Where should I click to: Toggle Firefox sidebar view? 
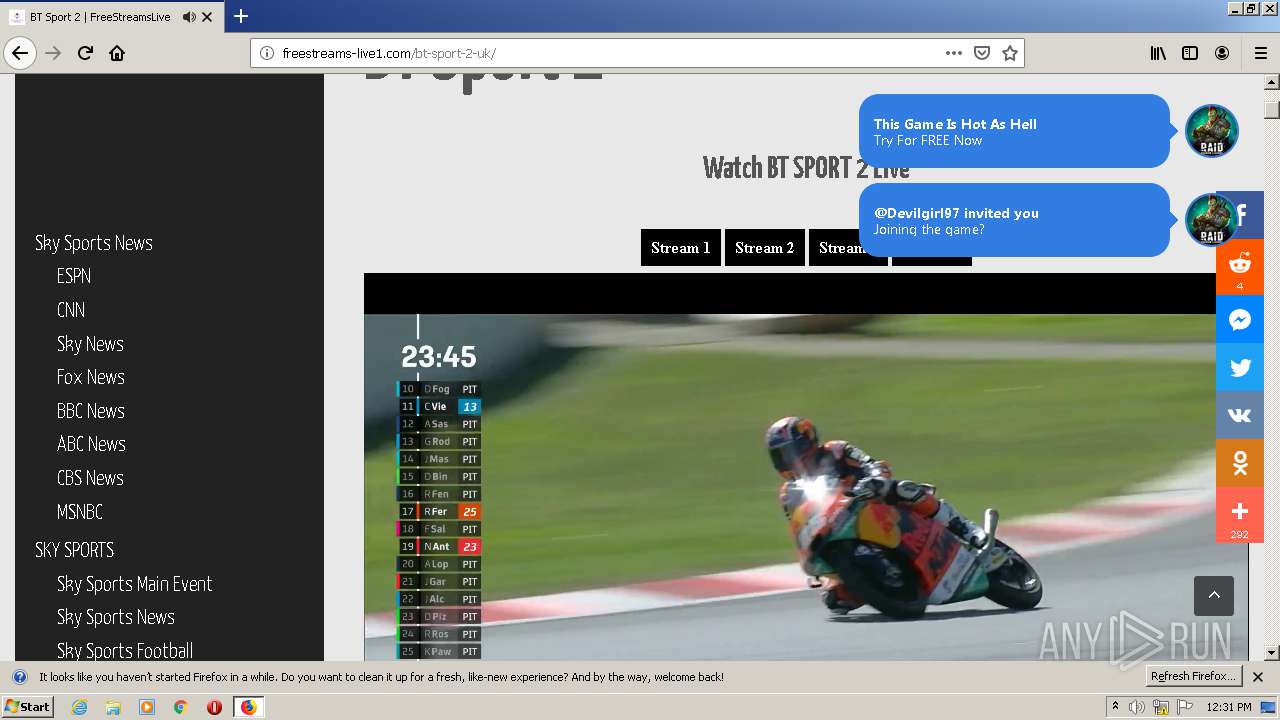pyautogui.click(x=1190, y=53)
